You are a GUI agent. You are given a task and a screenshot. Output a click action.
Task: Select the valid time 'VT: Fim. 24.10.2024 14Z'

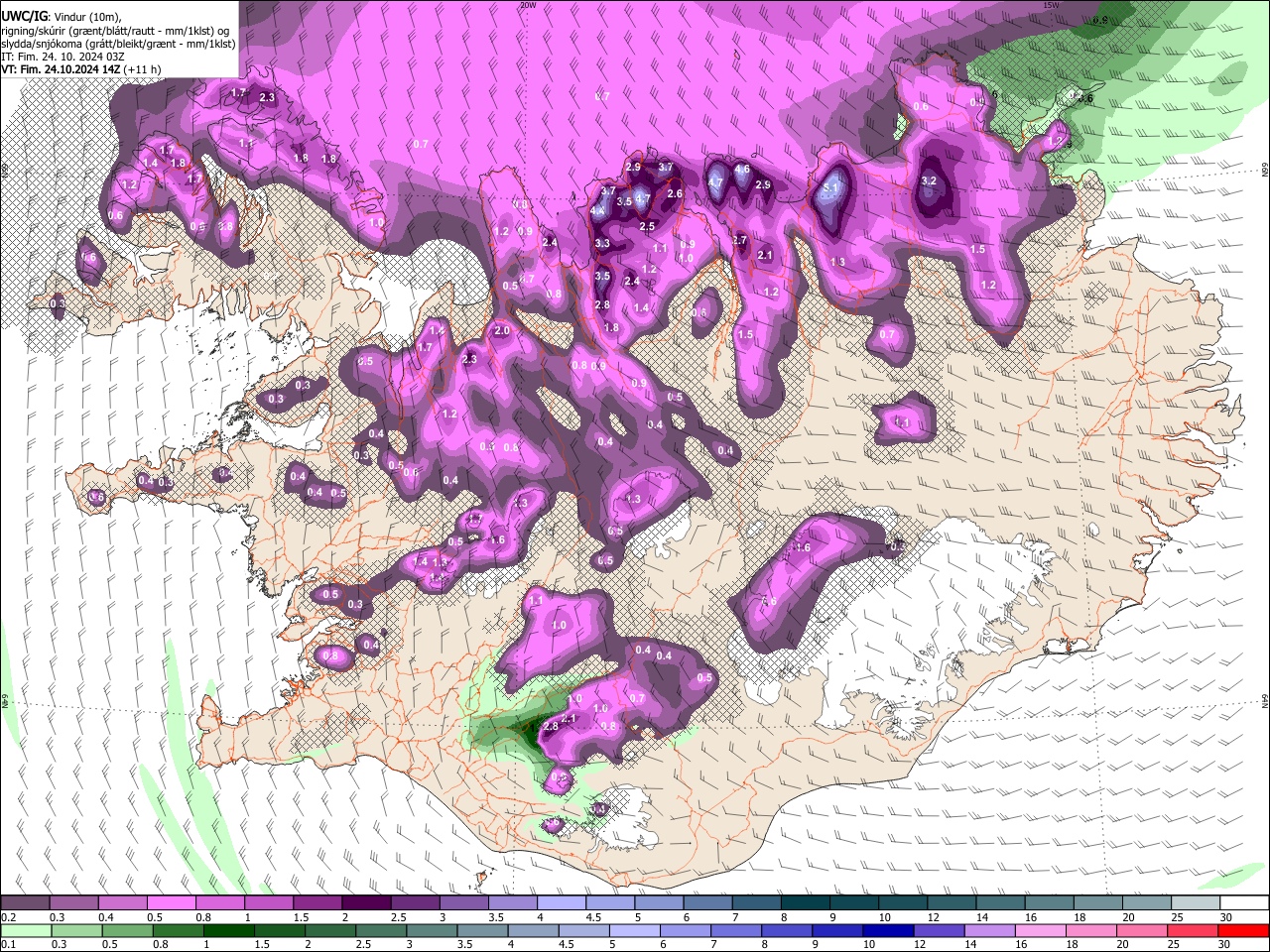(x=61, y=69)
